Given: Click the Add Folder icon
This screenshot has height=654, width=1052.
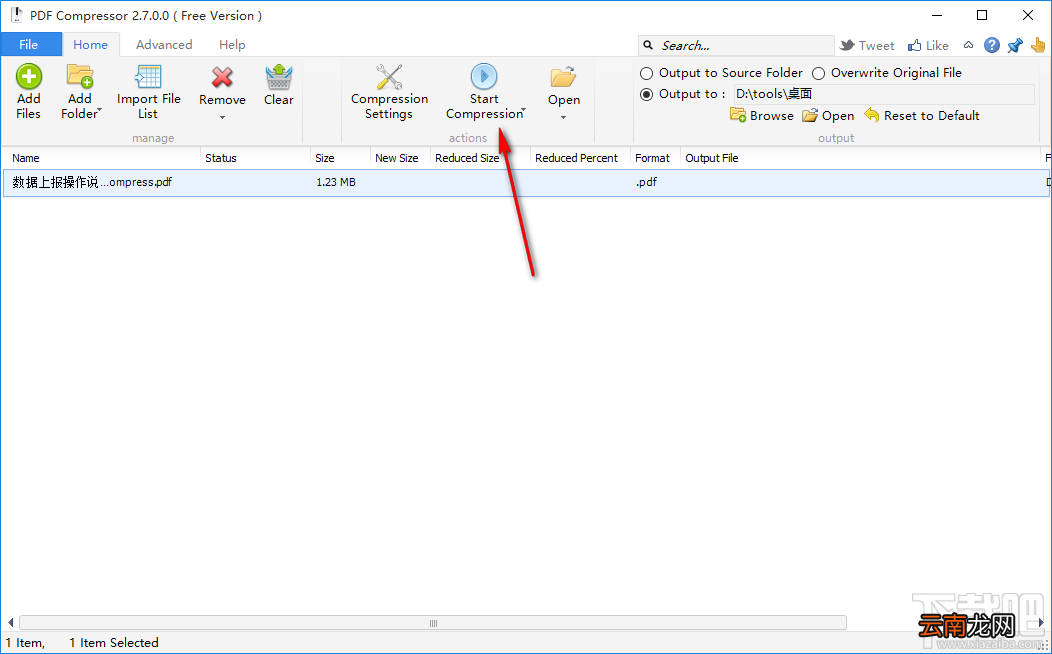Looking at the screenshot, I should (80, 76).
